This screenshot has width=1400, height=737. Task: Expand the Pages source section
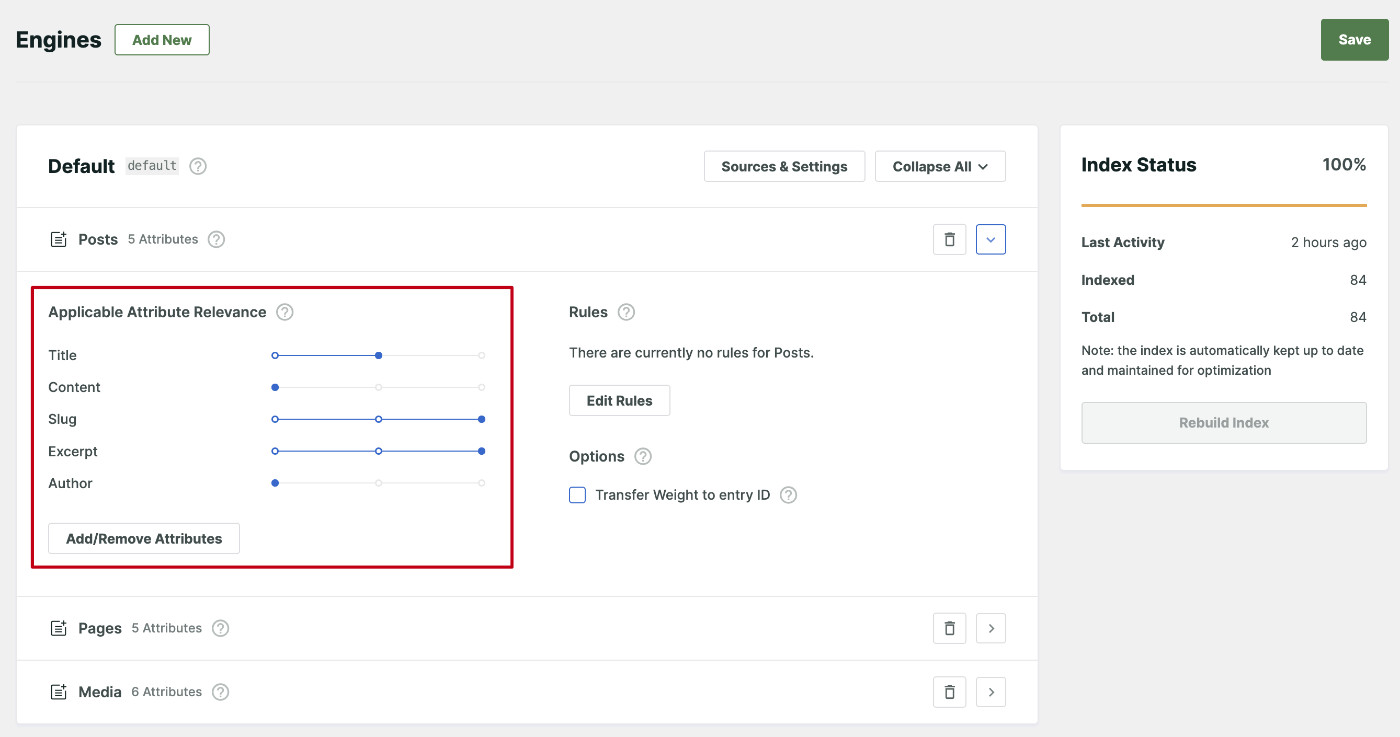click(x=991, y=628)
